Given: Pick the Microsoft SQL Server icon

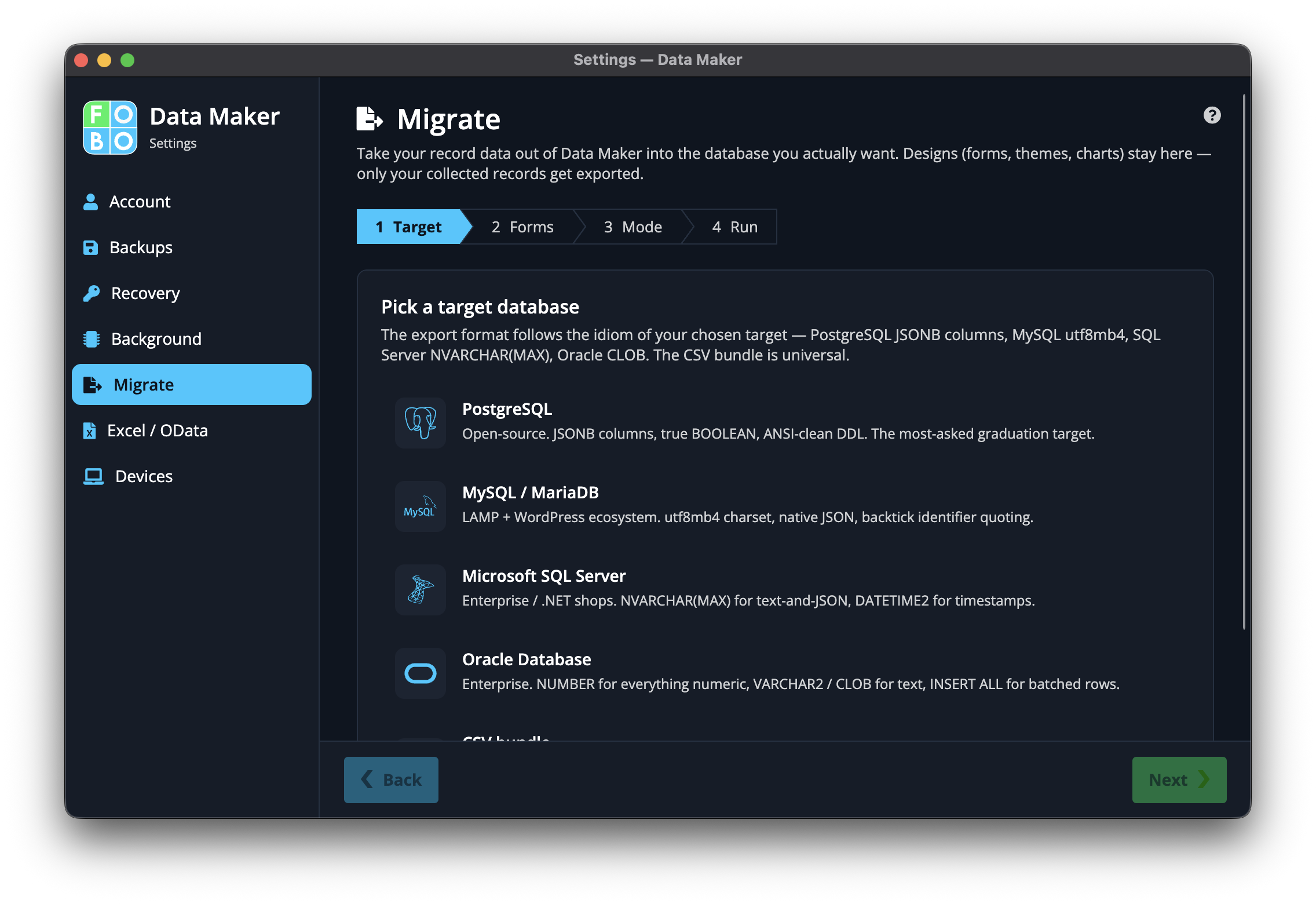Looking at the screenshot, I should tap(421, 589).
